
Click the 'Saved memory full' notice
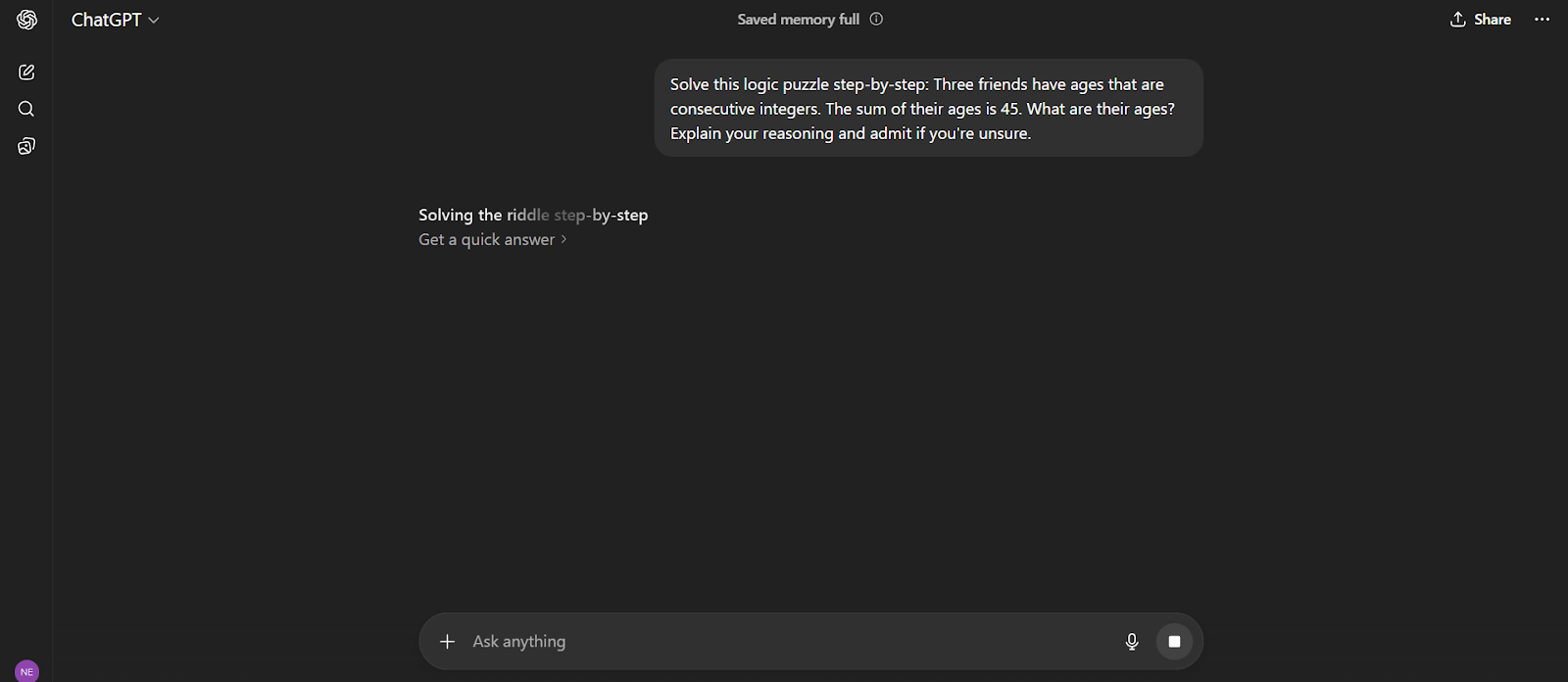coord(798,20)
